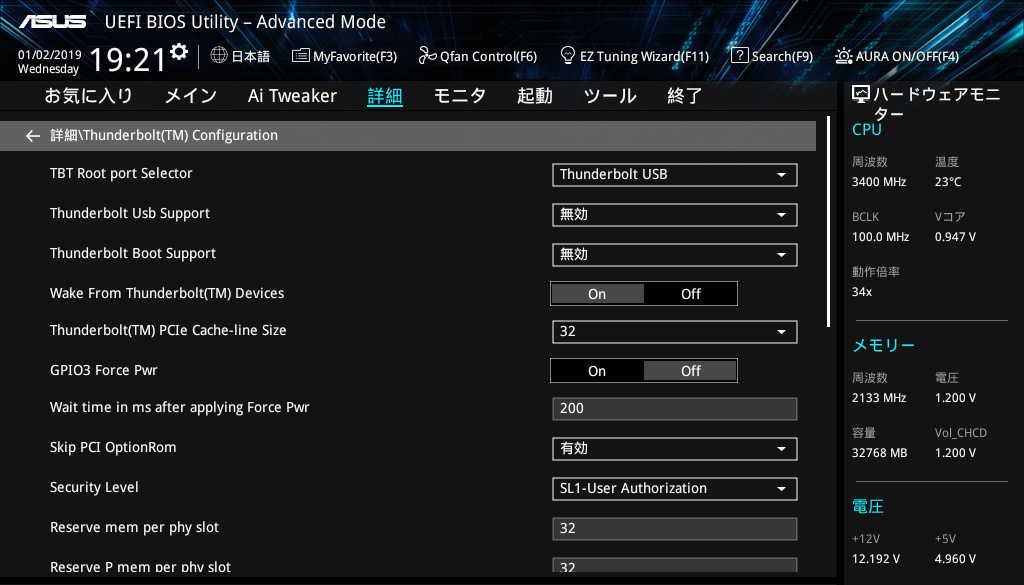This screenshot has height=585, width=1024.
Task: Click the 34x ratio value
Action: (x=862, y=292)
